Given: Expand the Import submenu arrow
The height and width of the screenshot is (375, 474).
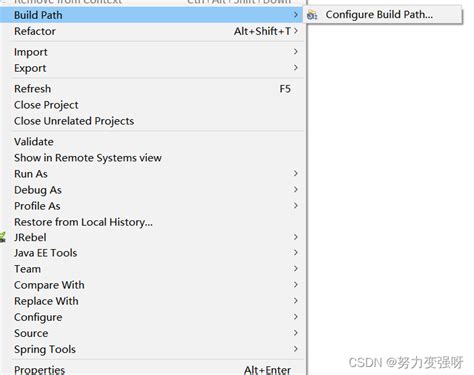Looking at the screenshot, I should (296, 51).
